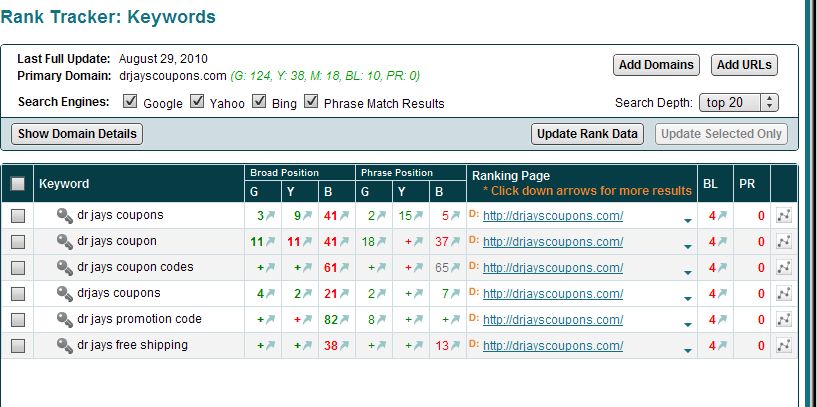Uncheck the Google search engine checkbox
This screenshot has height=407, width=817.
tap(130, 101)
